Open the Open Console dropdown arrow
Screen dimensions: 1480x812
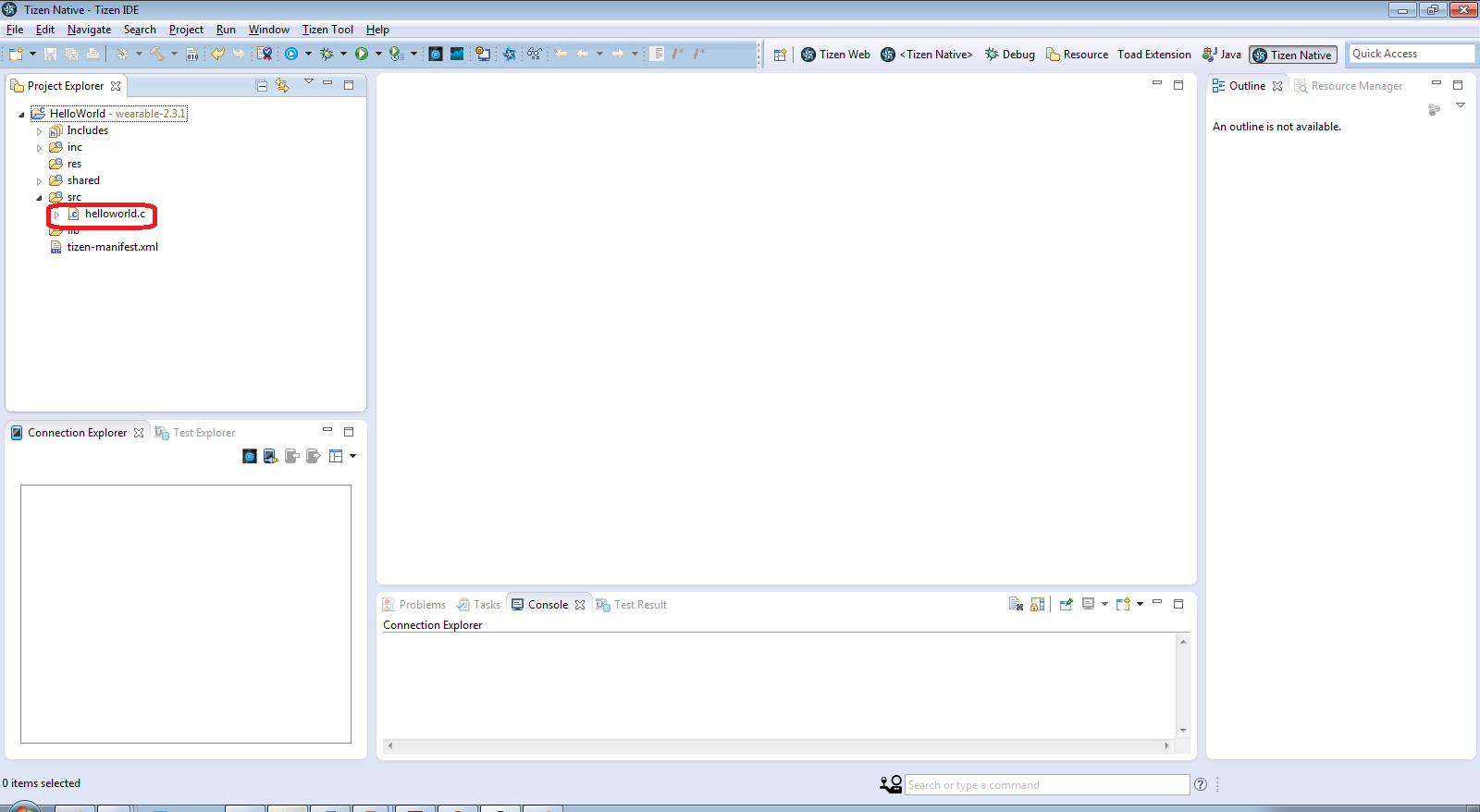click(x=1140, y=604)
